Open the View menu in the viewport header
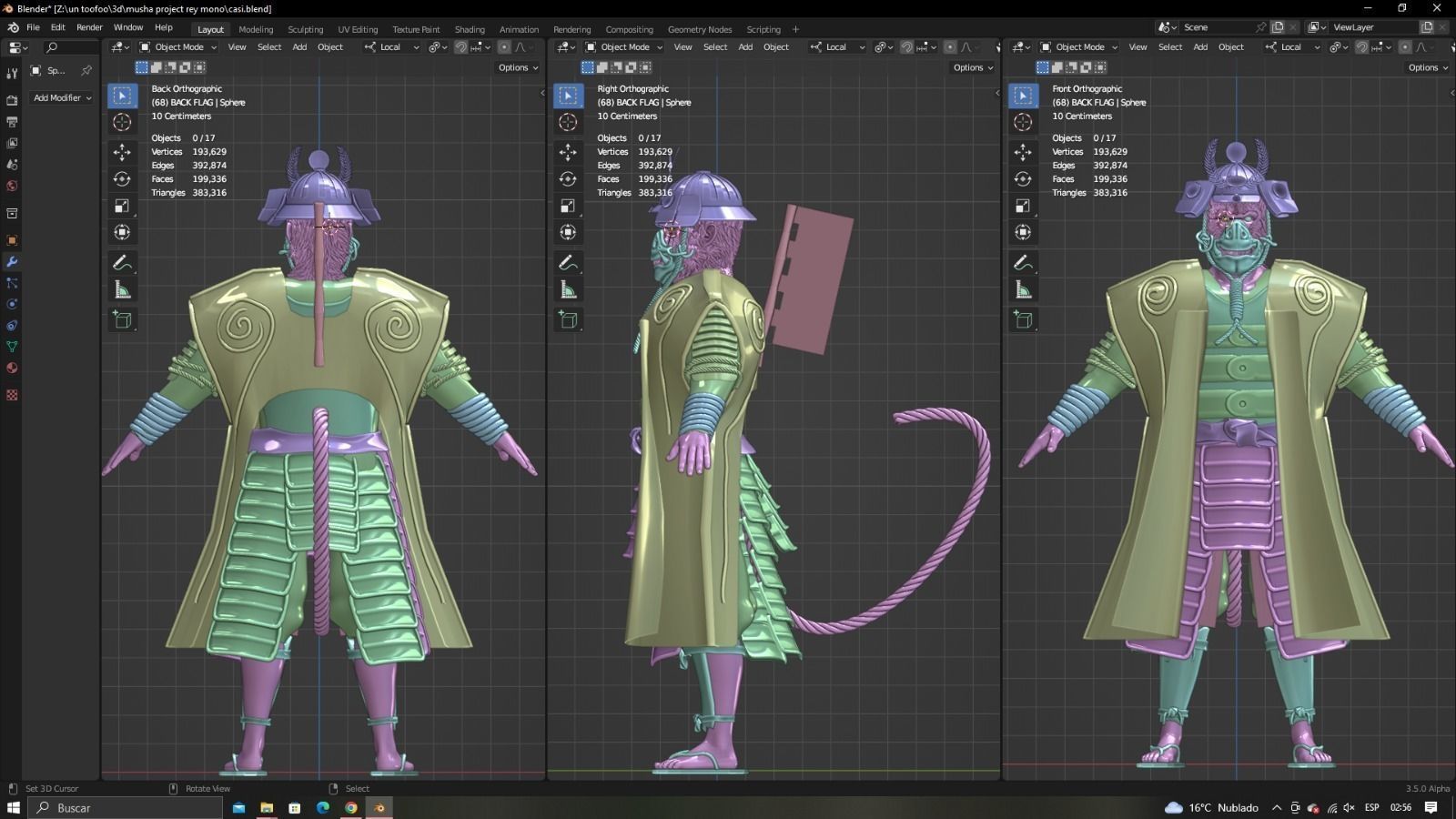Screen dimensions: 1456x819 coord(237,46)
